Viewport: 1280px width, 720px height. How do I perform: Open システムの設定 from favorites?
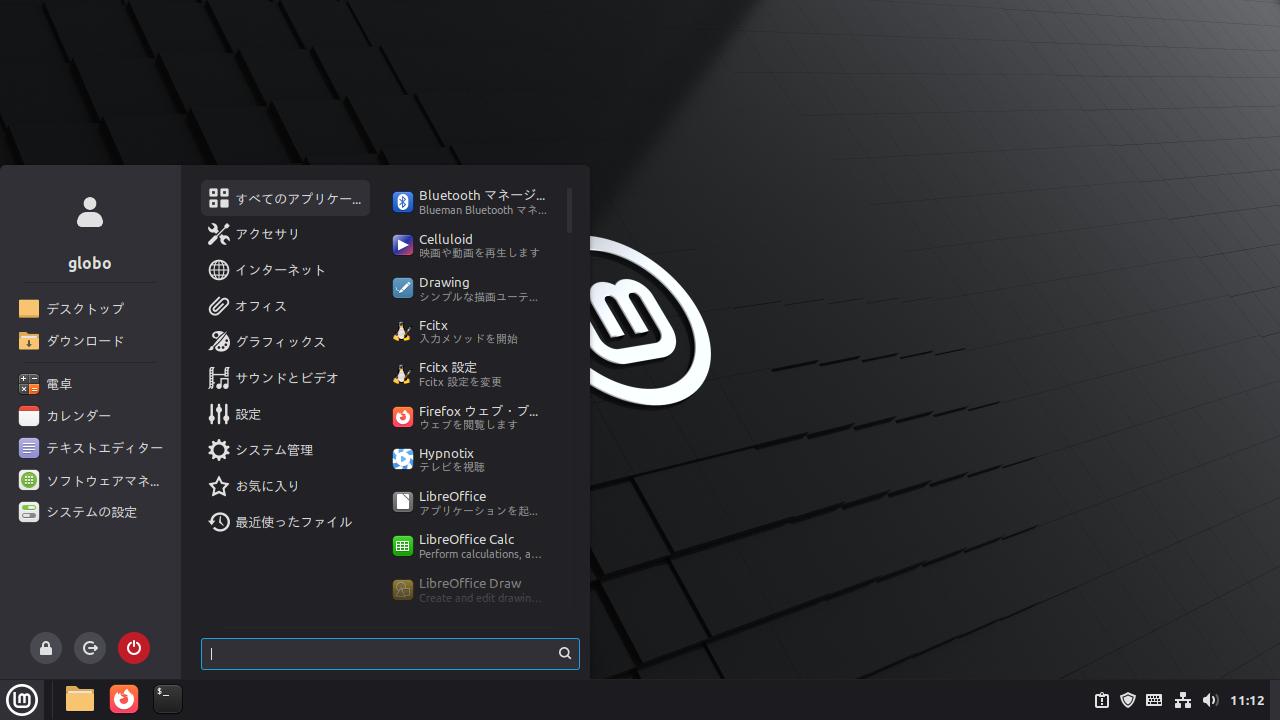90,512
